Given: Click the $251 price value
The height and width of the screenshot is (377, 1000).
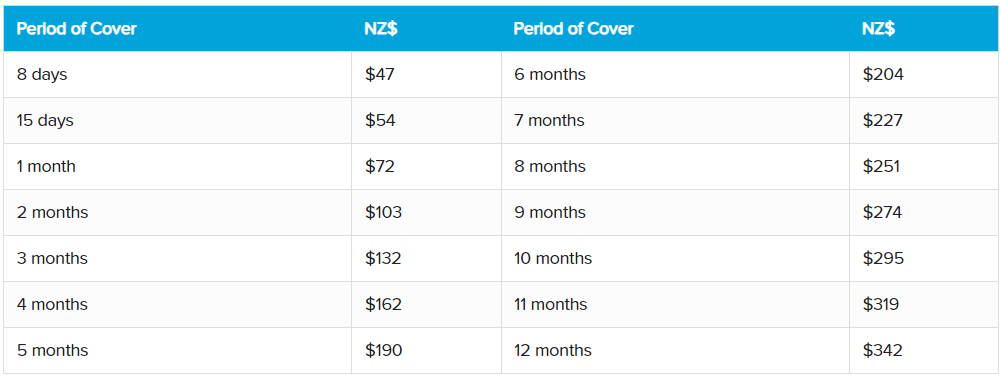Looking at the screenshot, I should click(x=881, y=166).
